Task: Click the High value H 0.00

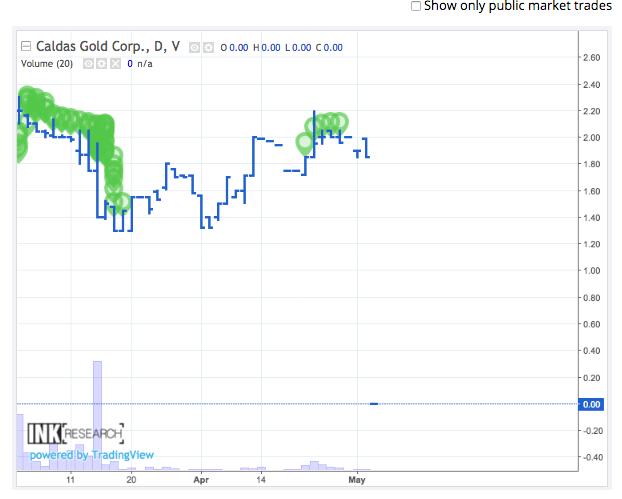Action: (x=267, y=48)
